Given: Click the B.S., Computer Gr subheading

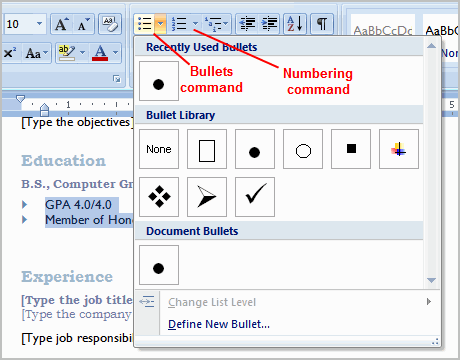Looking at the screenshot, I should (77, 184).
